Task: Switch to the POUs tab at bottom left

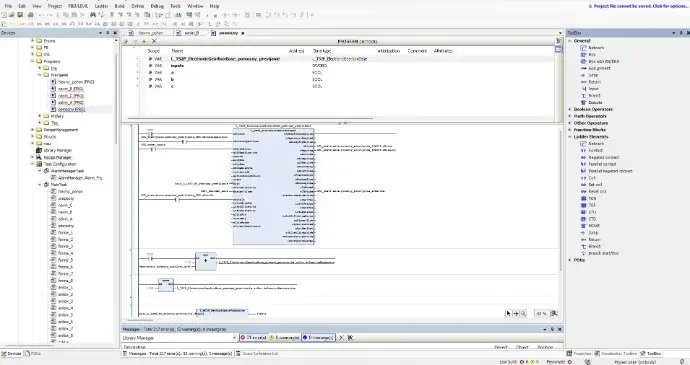Action: (x=33, y=354)
